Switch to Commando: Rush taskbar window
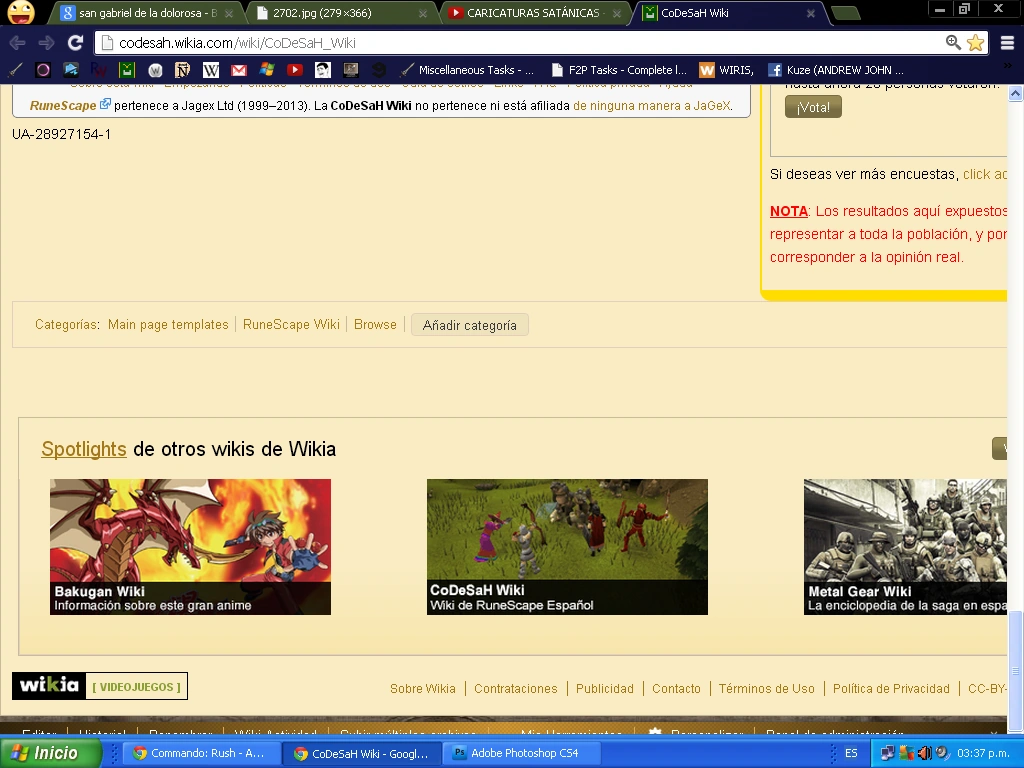Viewport: 1024px width, 768px height. click(200, 753)
